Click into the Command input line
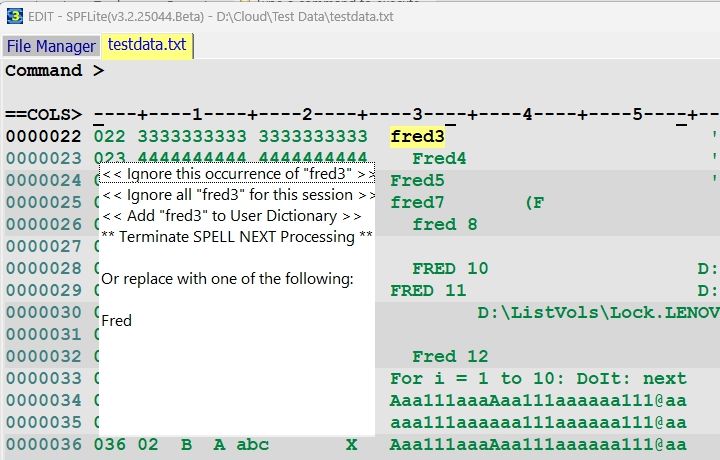This screenshot has height=460, width=720. [400, 71]
